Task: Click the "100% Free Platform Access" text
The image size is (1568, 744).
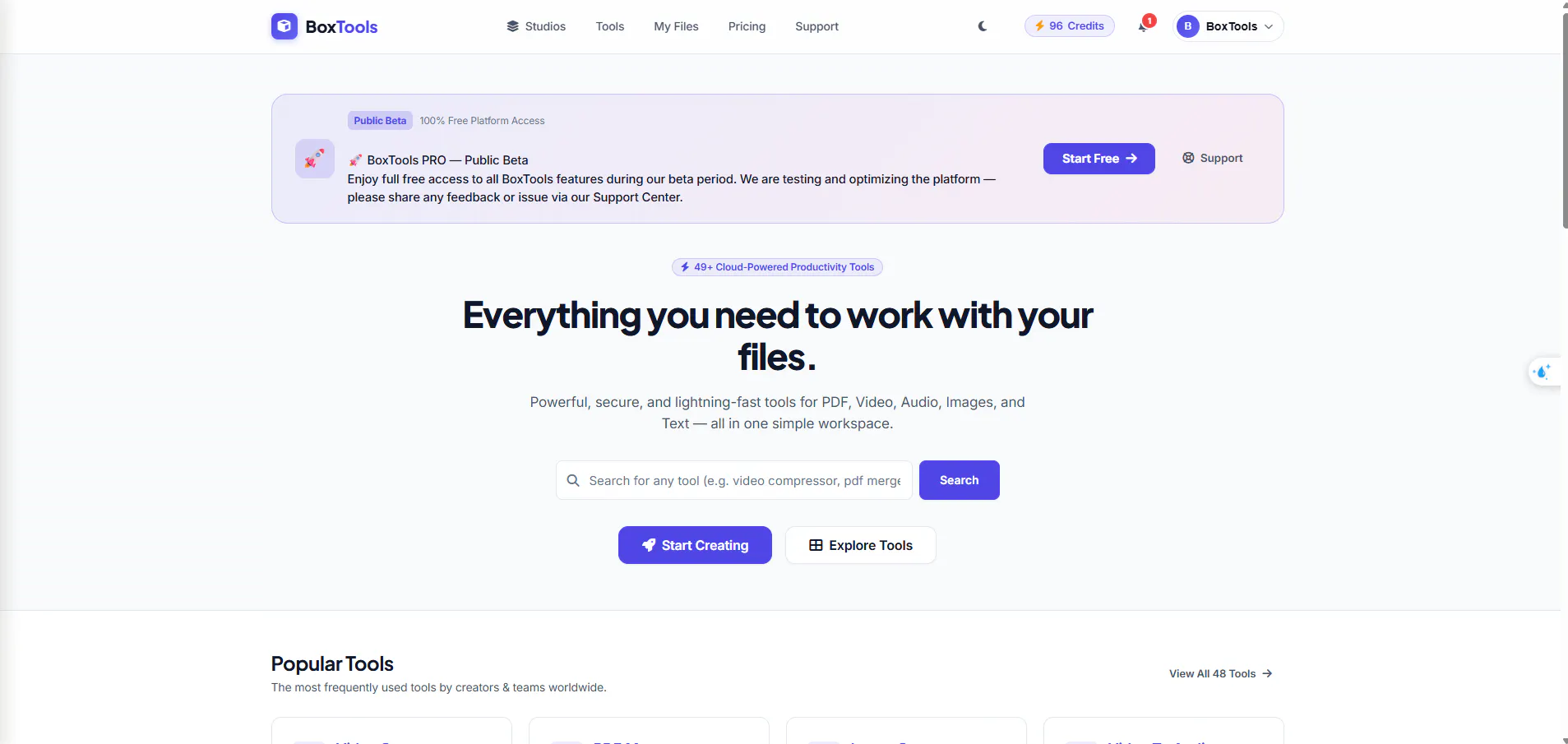Action: point(482,121)
